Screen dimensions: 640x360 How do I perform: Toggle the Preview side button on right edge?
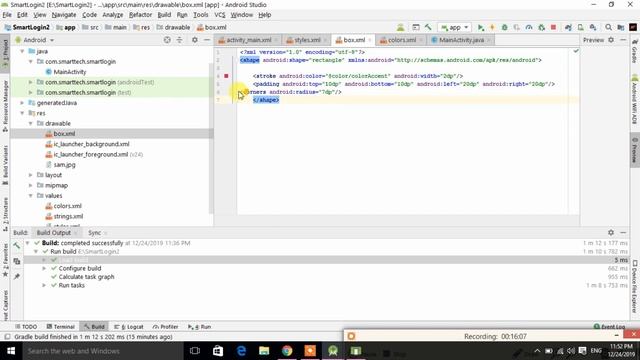pos(635,150)
